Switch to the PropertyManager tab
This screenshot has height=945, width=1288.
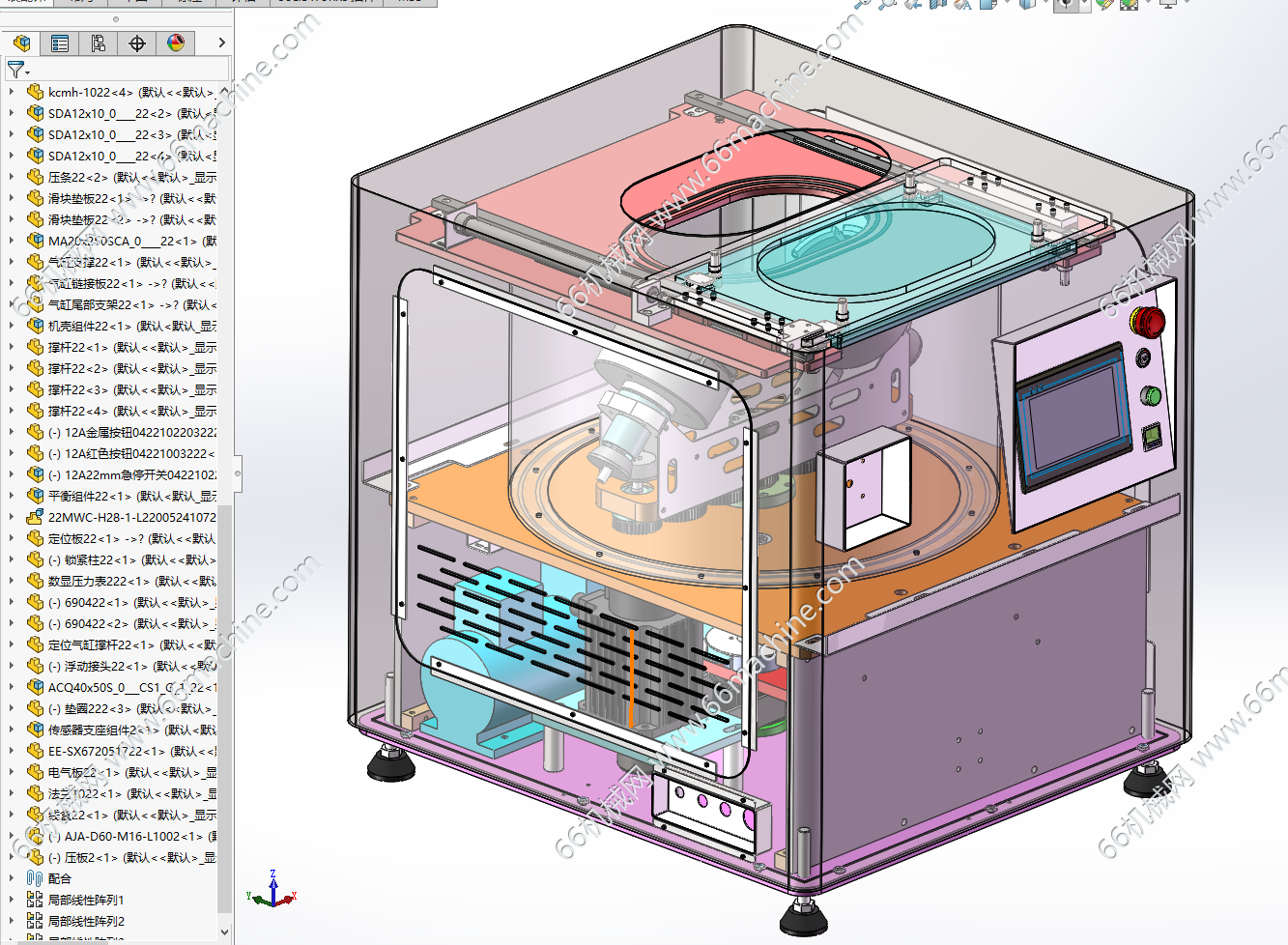click(x=60, y=43)
